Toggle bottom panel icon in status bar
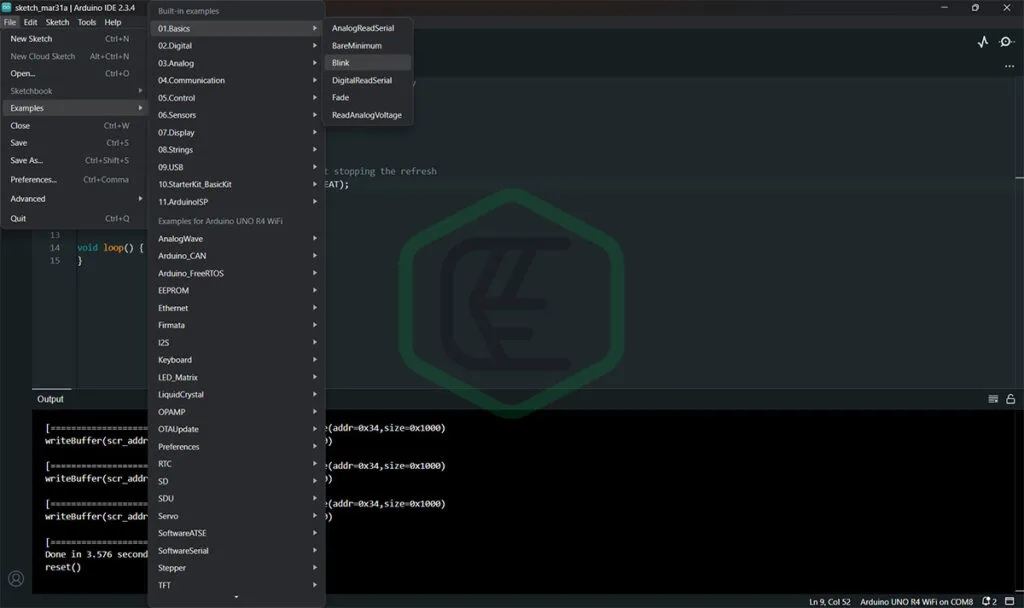Viewport: 1024px width, 608px height. [1010, 601]
